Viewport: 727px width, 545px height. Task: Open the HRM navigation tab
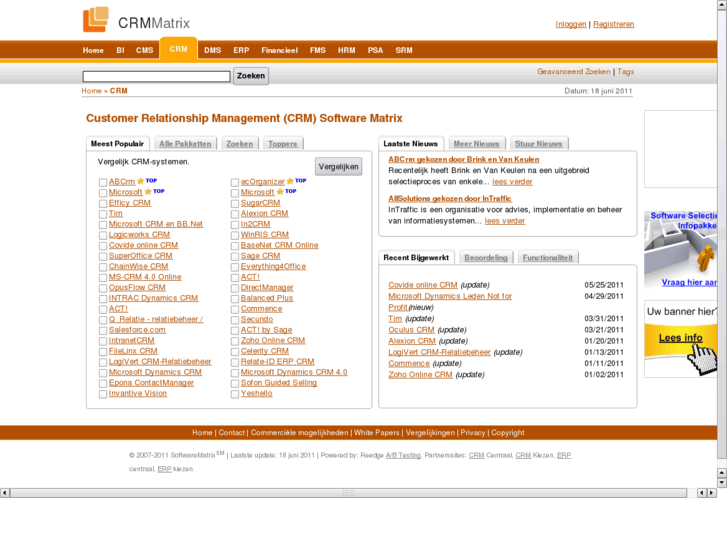[x=346, y=50]
